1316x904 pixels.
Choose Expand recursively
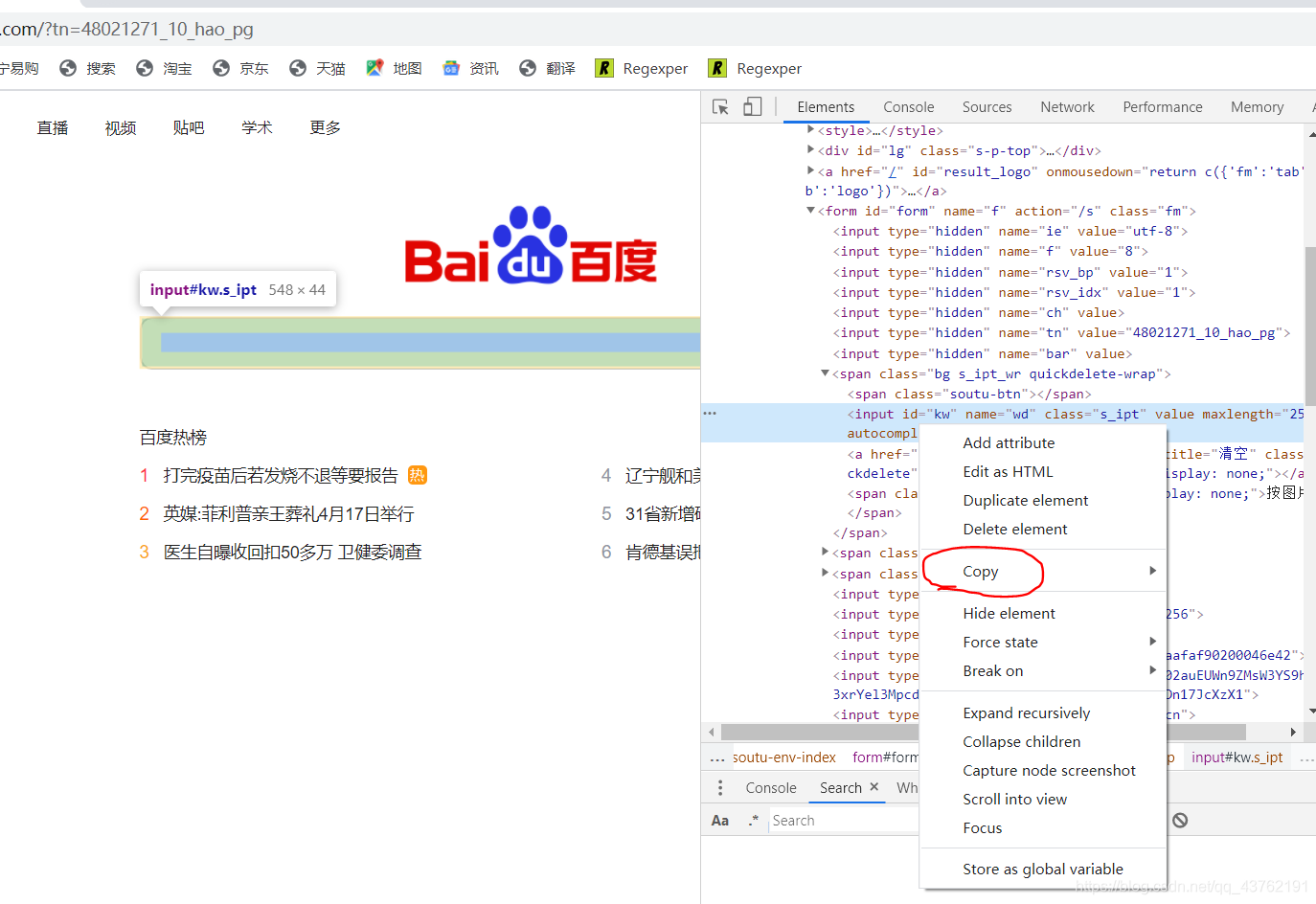[1043, 712]
